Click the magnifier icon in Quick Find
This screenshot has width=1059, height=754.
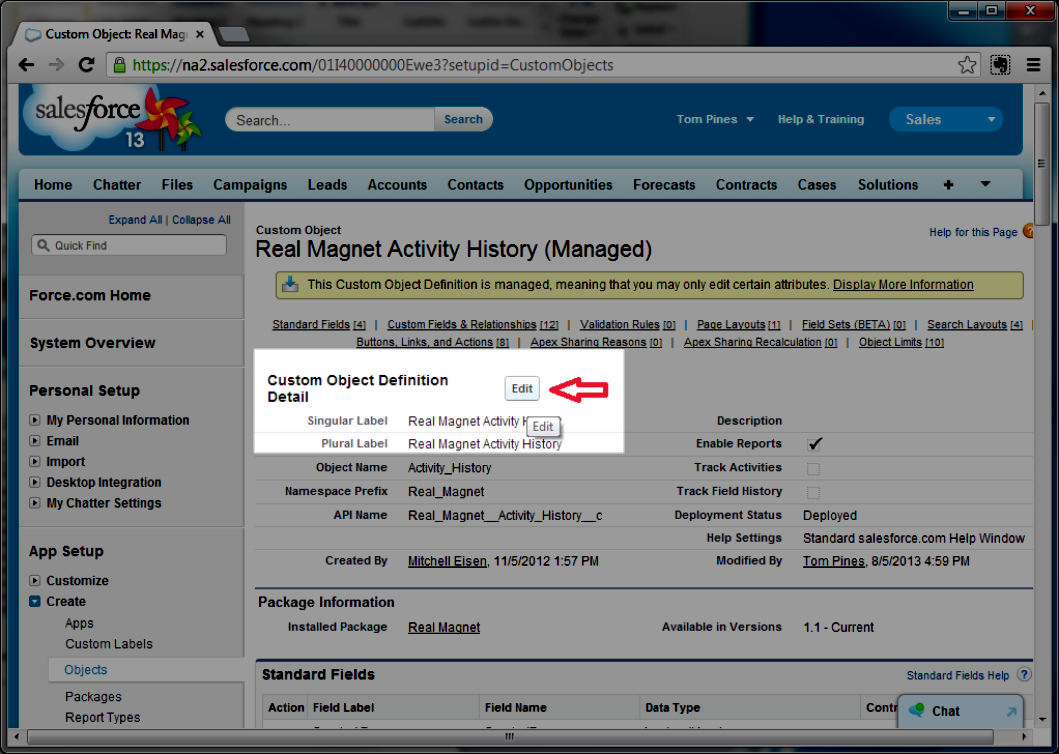point(43,245)
